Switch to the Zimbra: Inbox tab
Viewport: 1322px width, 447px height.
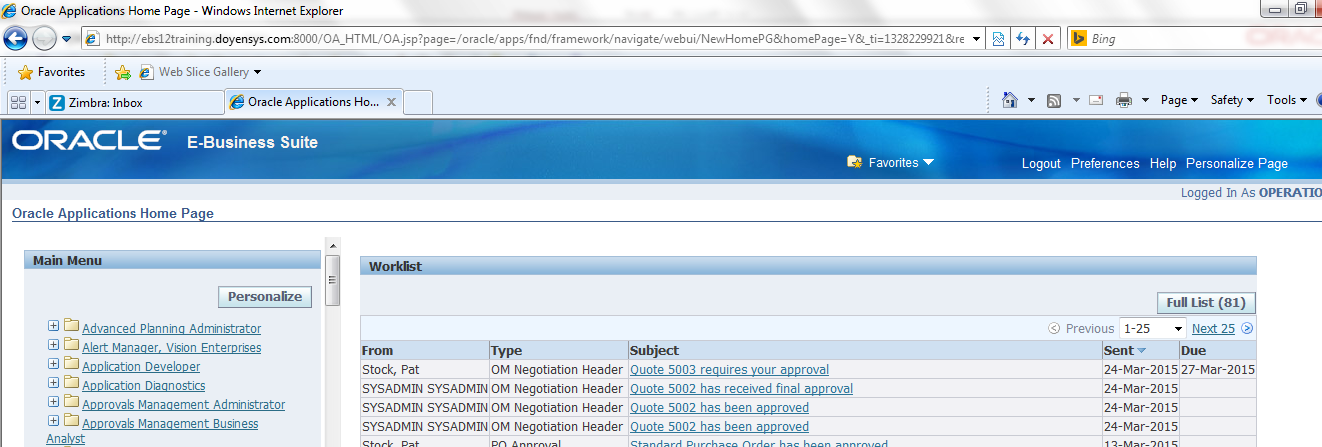(135, 102)
